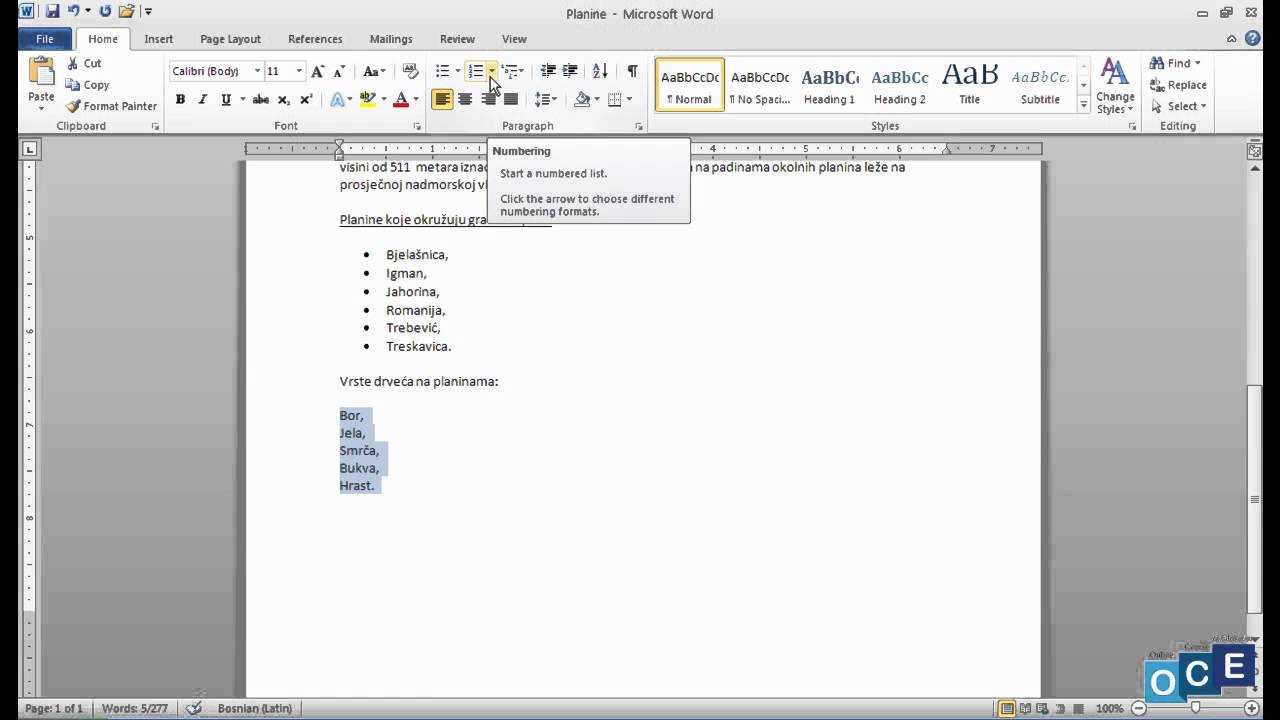
Task: Click the Subscript icon
Action: pos(284,99)
